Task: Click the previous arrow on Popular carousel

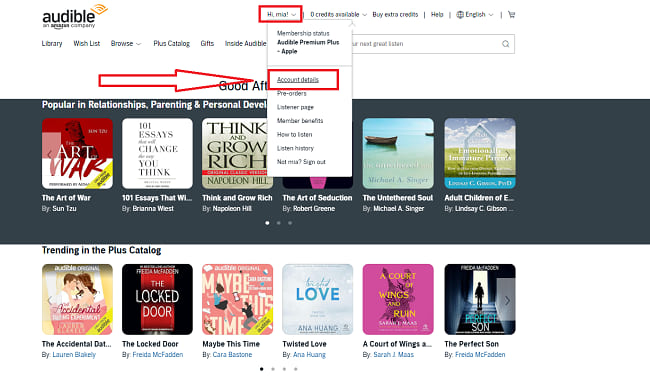Action: 49,155
